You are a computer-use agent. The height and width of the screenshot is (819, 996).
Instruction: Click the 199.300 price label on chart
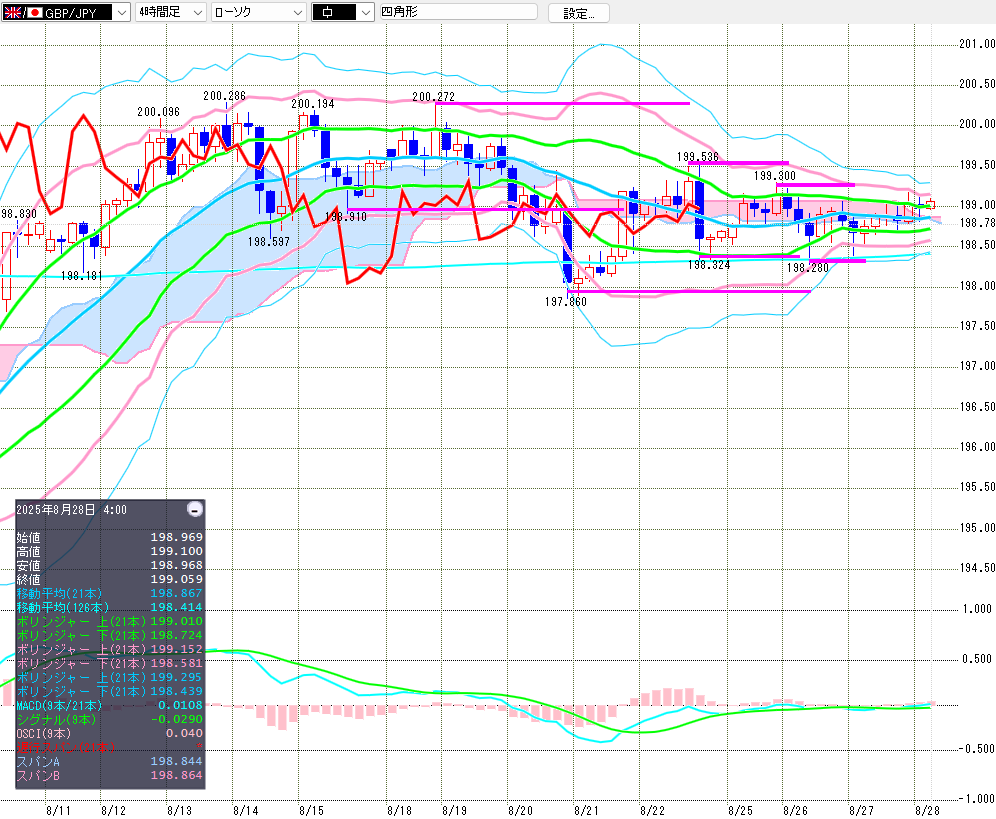pyautogui.click(x=774, y=176)
